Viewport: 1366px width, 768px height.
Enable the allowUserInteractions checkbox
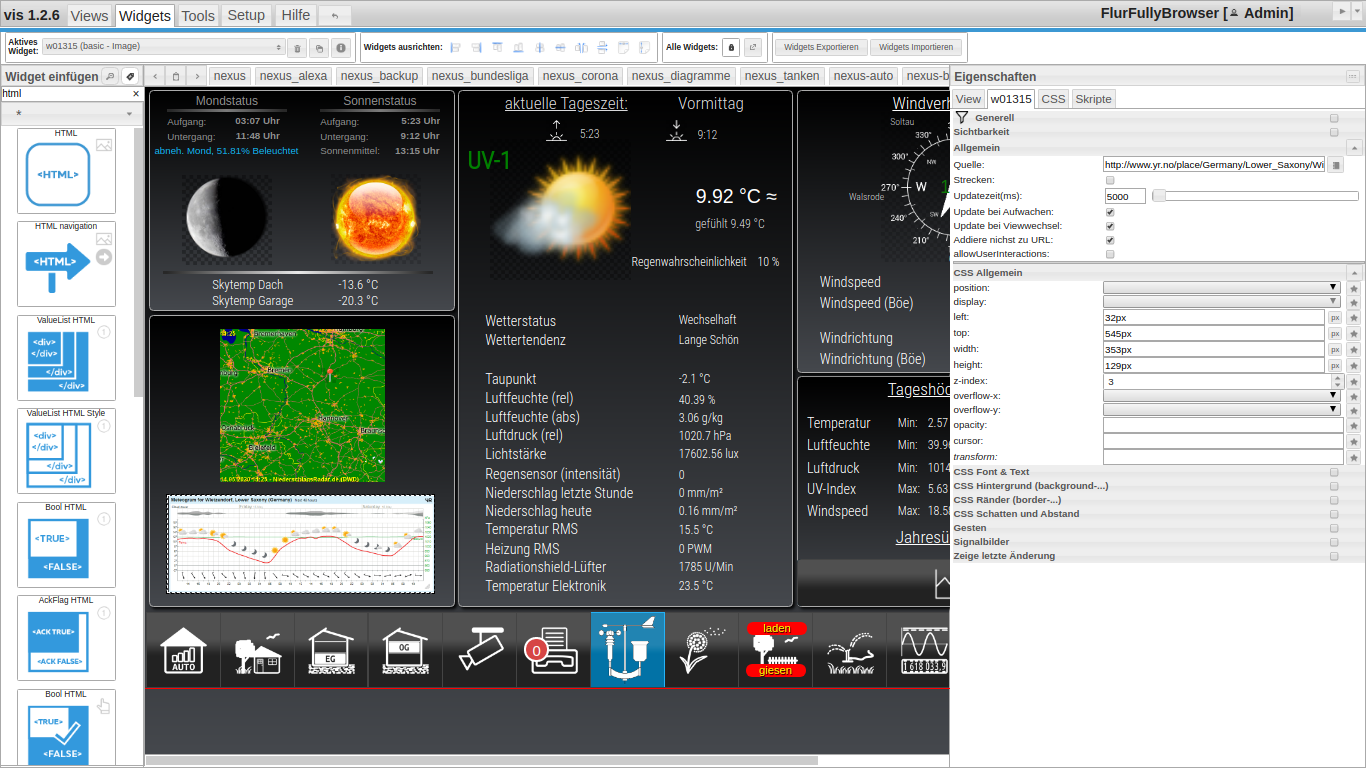1110,254
